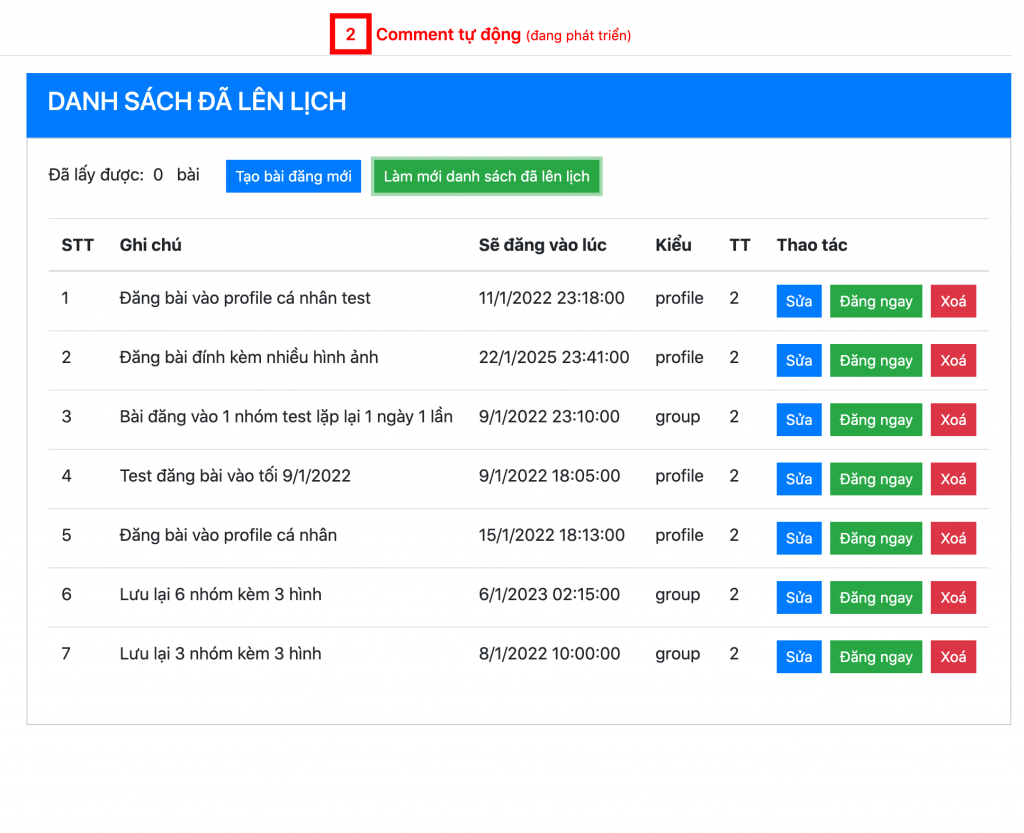Click Xoá in row 7
The image size is (1024, 833).
[x=953, y=657]
